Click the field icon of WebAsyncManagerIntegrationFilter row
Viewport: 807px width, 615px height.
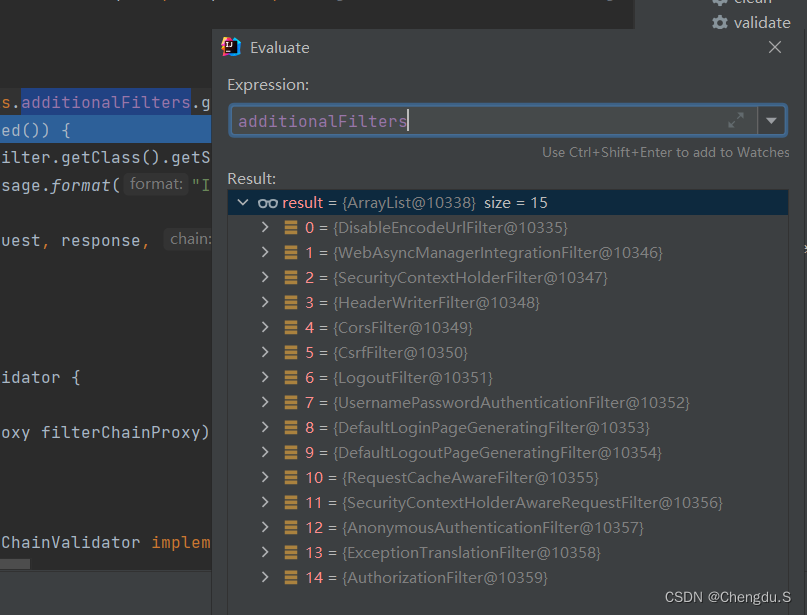click(291, 253)
